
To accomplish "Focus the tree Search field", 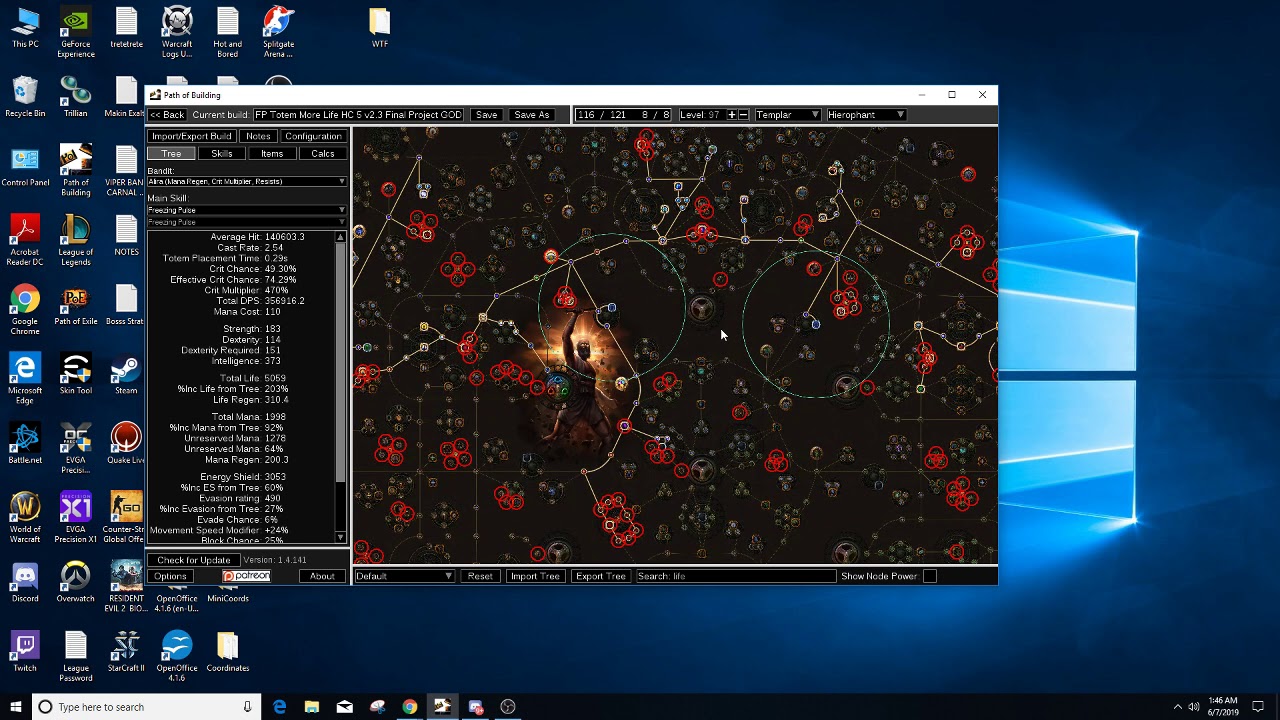I will coord(735,576).
